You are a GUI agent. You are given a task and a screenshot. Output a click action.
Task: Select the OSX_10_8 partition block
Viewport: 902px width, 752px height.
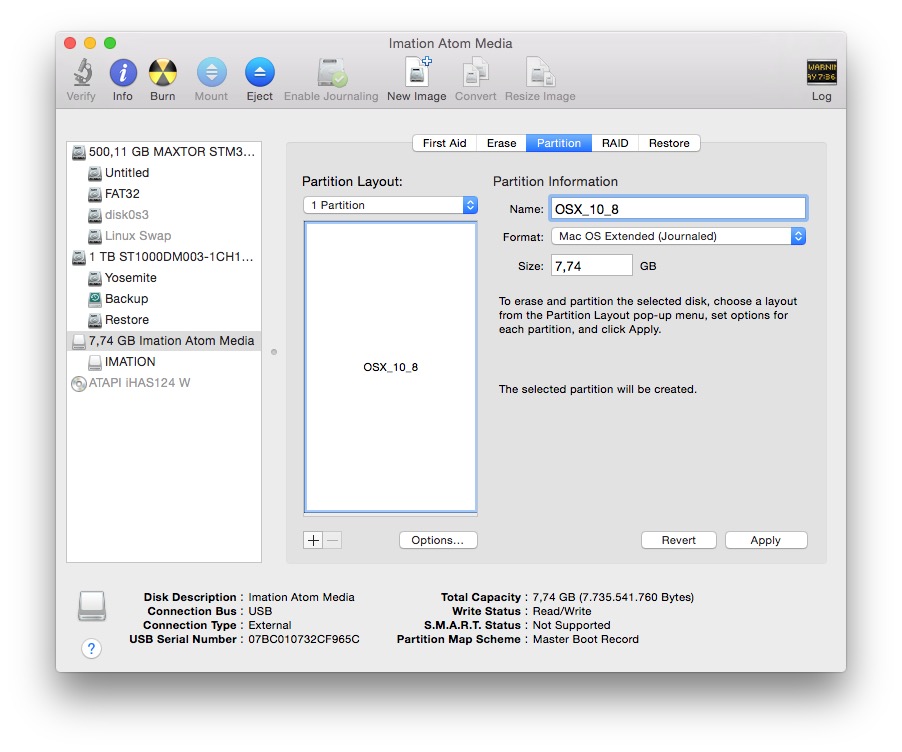pos(390,367)
